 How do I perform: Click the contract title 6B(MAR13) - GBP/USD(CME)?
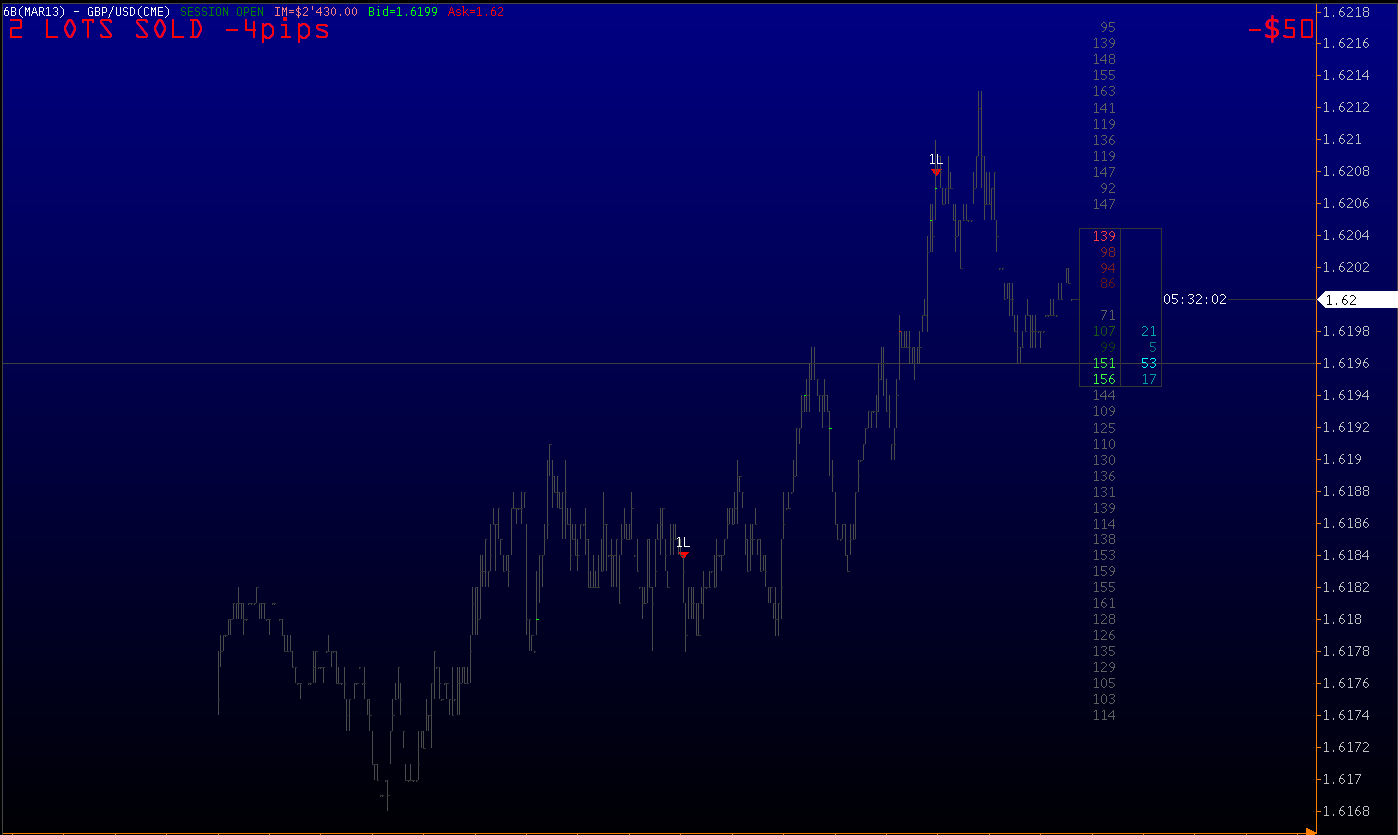click(88, 12)
